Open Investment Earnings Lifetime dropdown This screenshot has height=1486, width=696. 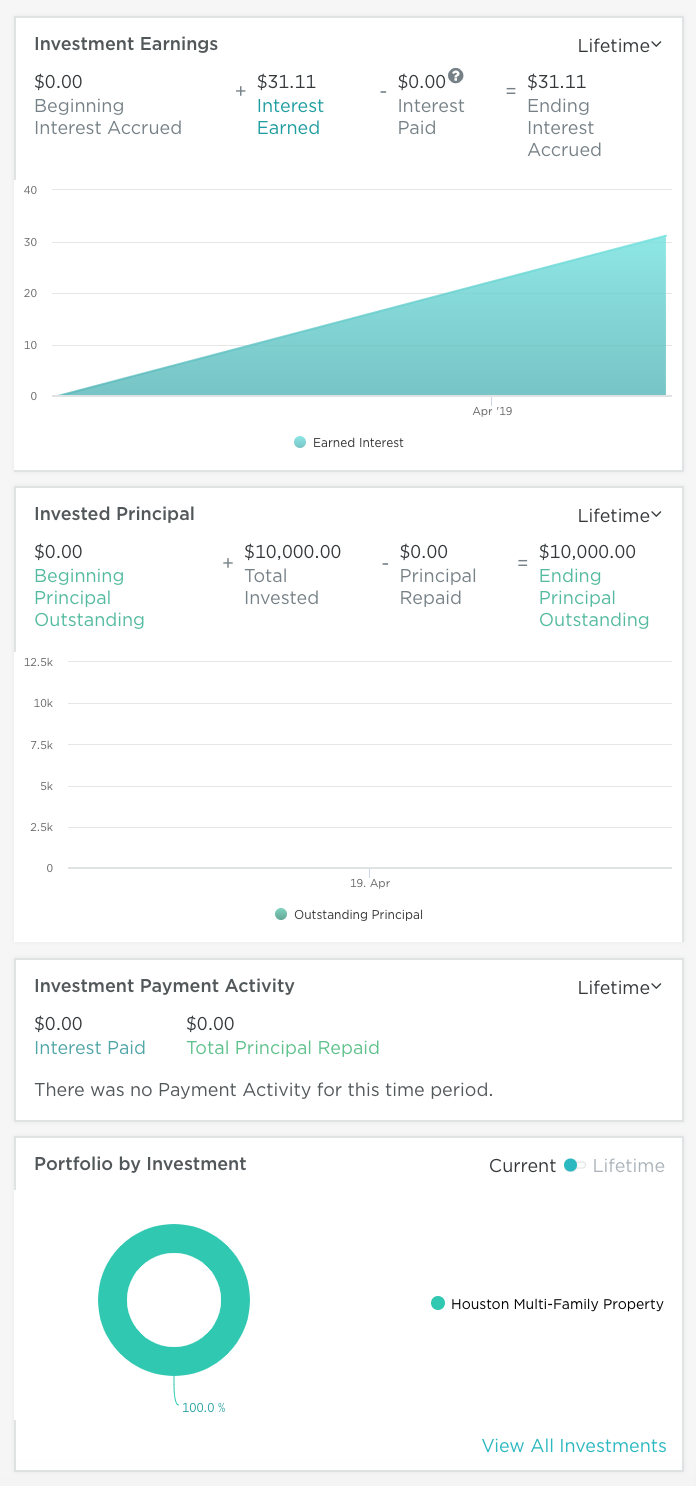tap(620, 45)
